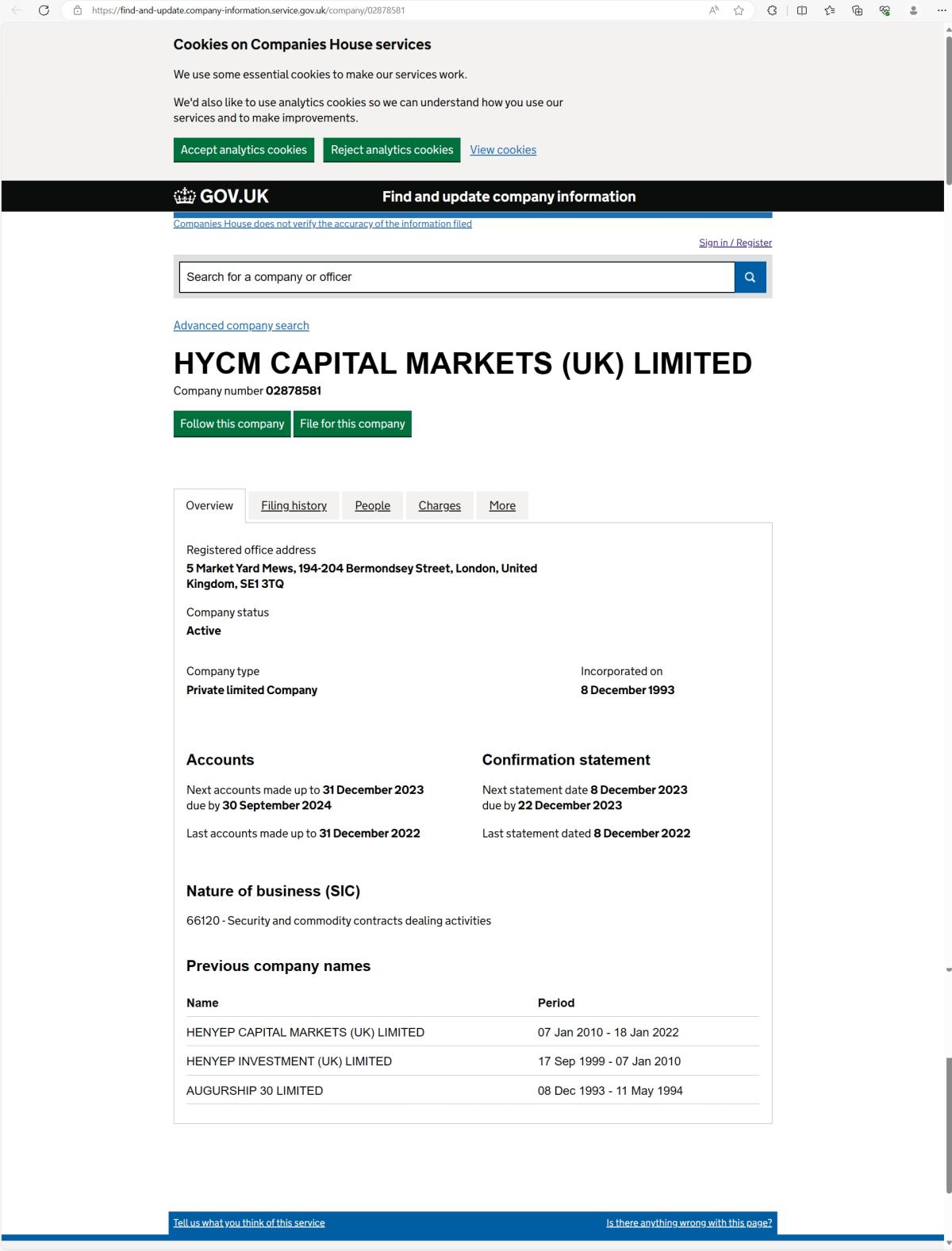Screen dimensions: 952x1251
Task: Select the Overview tab
Action: pyautogui.click(x=209, y=505)
